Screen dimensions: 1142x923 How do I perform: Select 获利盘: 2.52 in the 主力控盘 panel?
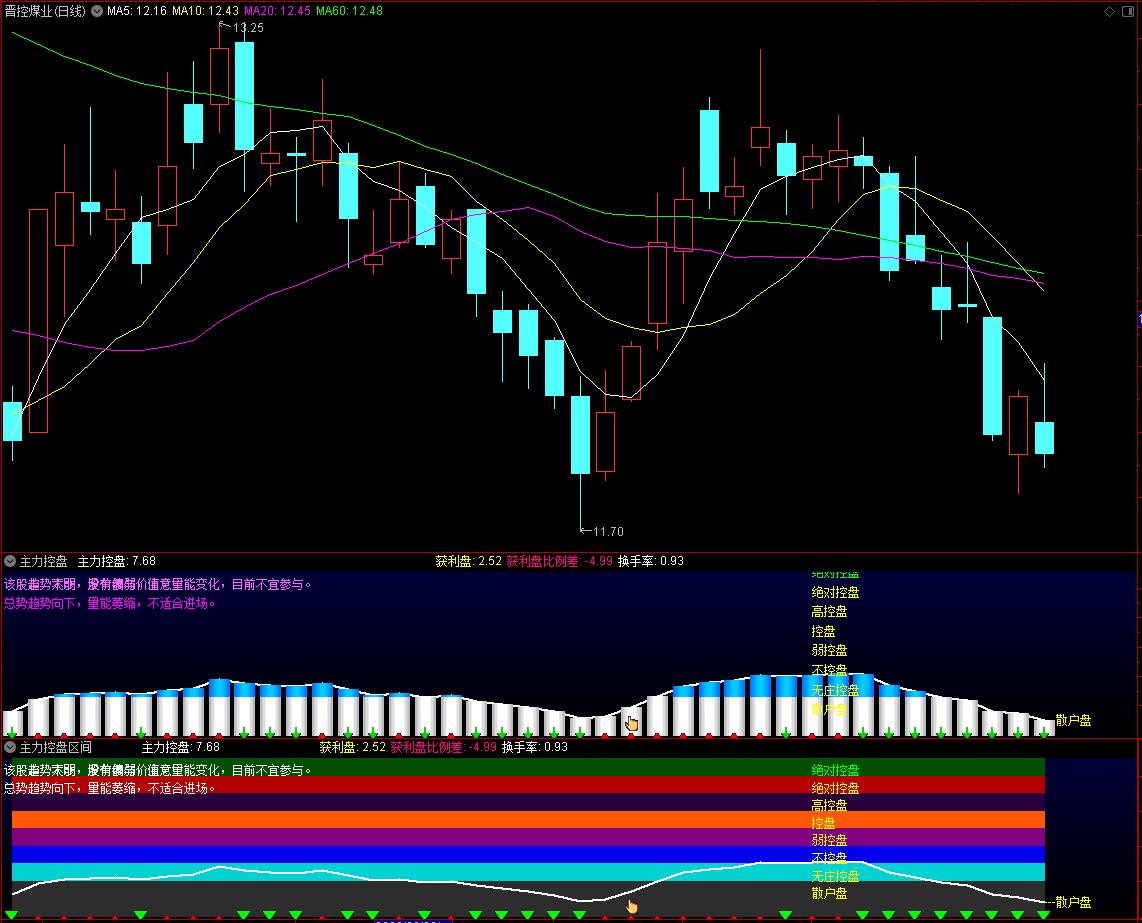[468, 561]
